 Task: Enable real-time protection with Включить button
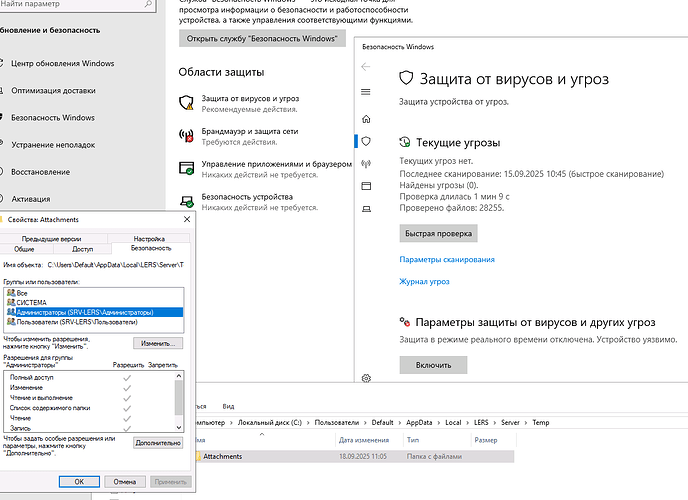click(433, 366)
